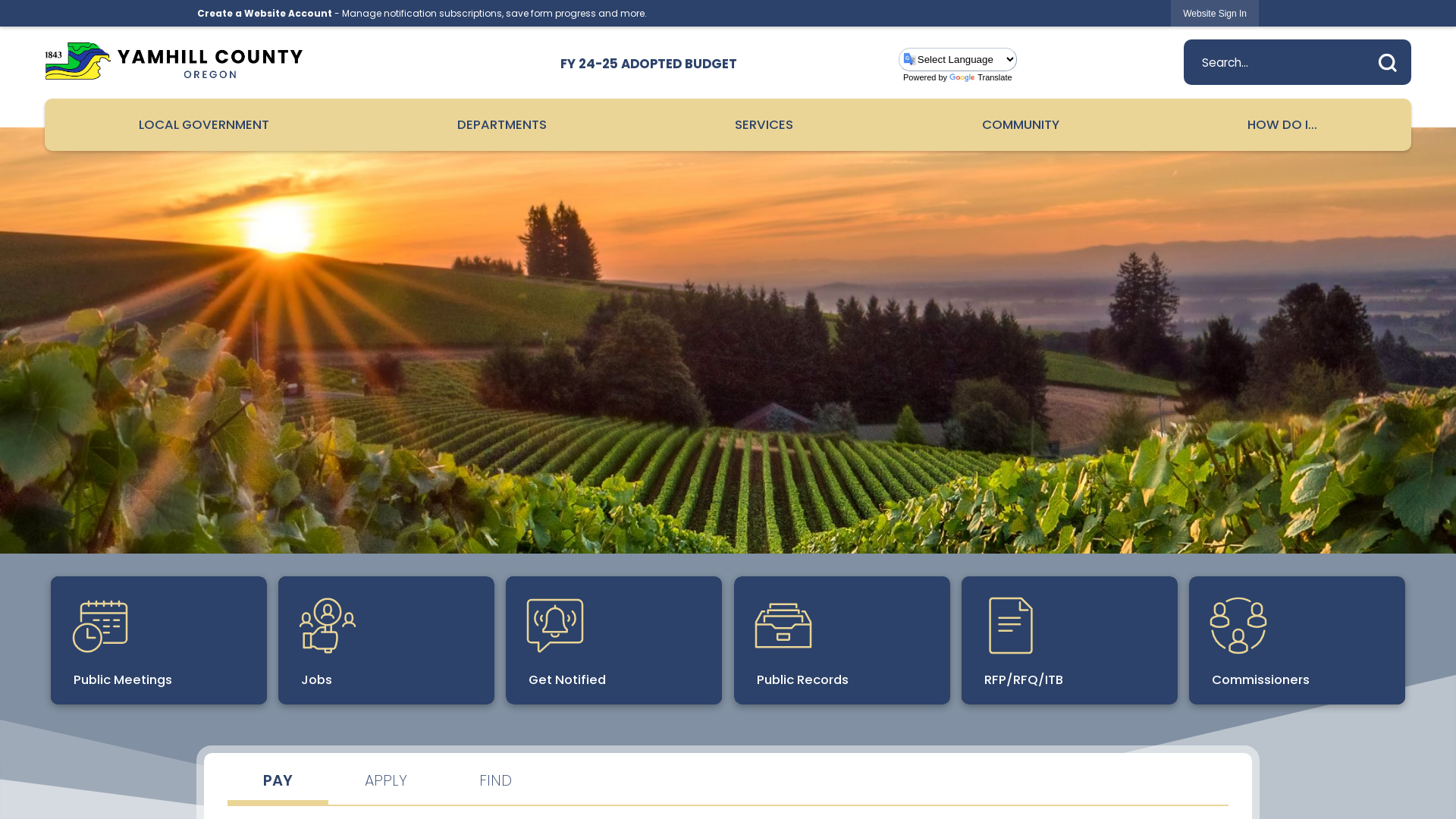The width and height of the screenshot is (1456, 819).
Task: Click the FY 24-25 ADOPTED BUDGET link
Action: tap(648, 63)
